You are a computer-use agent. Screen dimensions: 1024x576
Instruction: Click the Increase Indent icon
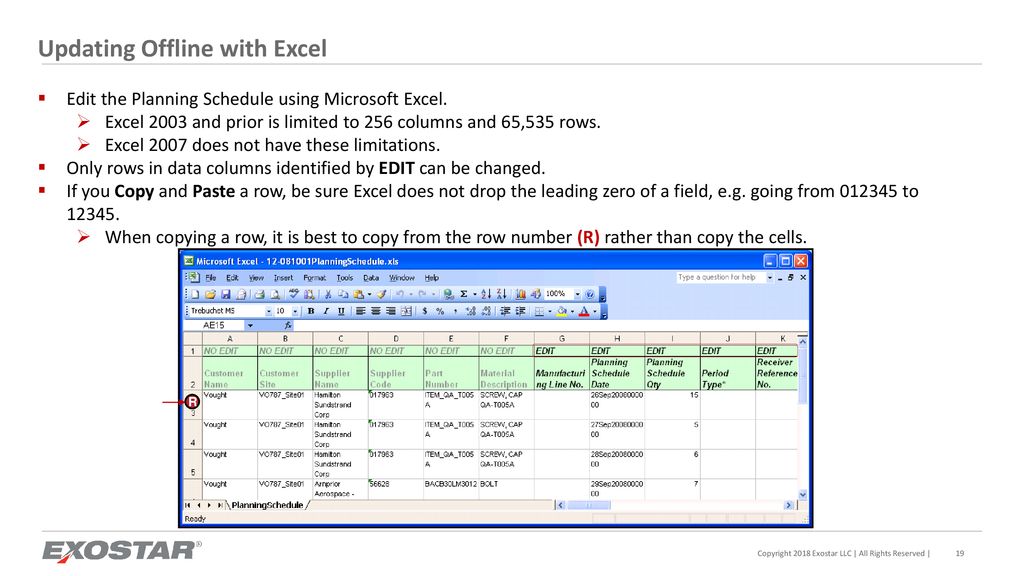click(520, 311)
